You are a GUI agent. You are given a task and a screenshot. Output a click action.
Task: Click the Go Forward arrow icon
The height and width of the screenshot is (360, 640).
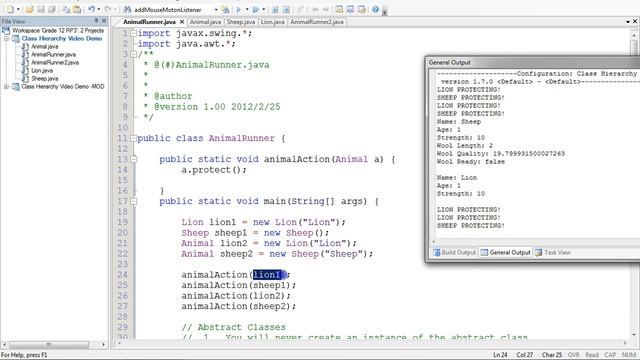[326, 9]
